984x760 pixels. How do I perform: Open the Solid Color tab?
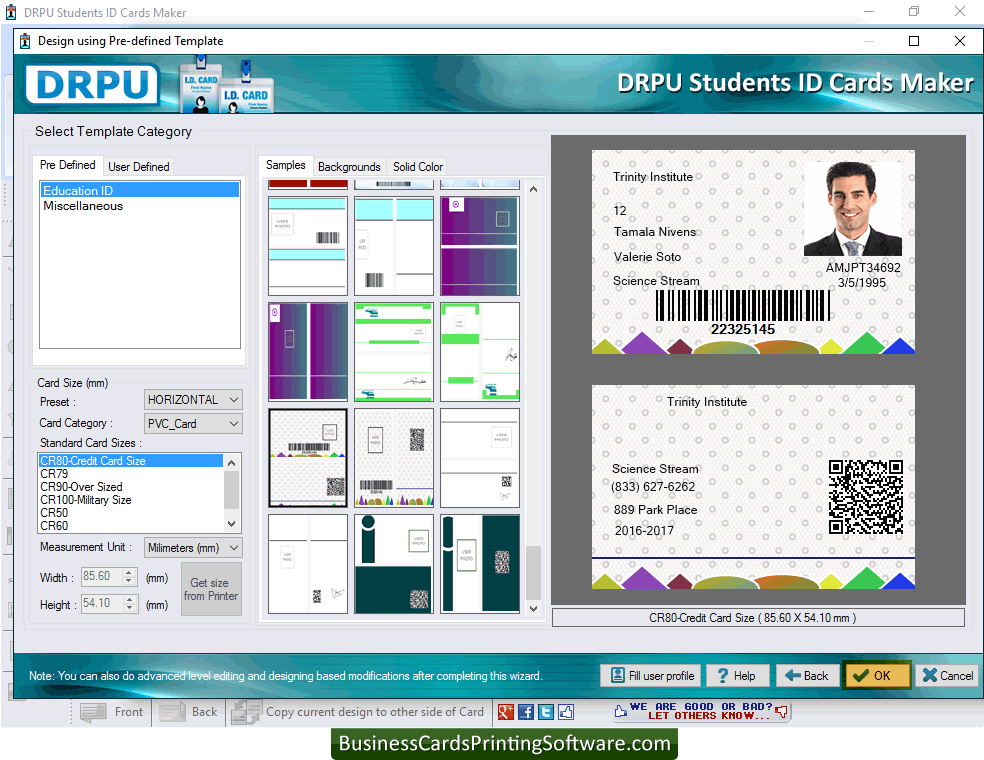point(418,167)
